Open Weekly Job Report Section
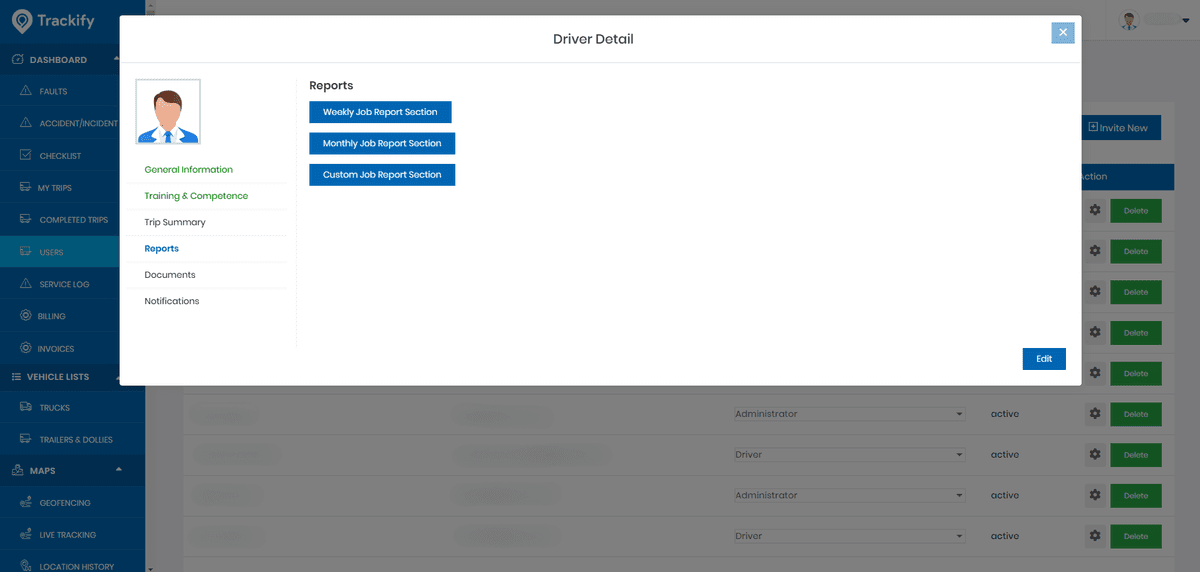1200x572 pixels. pos(380,112)
